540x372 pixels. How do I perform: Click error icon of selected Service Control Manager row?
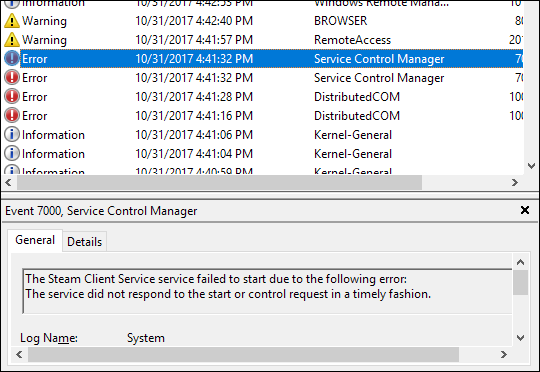click(12, 59)
